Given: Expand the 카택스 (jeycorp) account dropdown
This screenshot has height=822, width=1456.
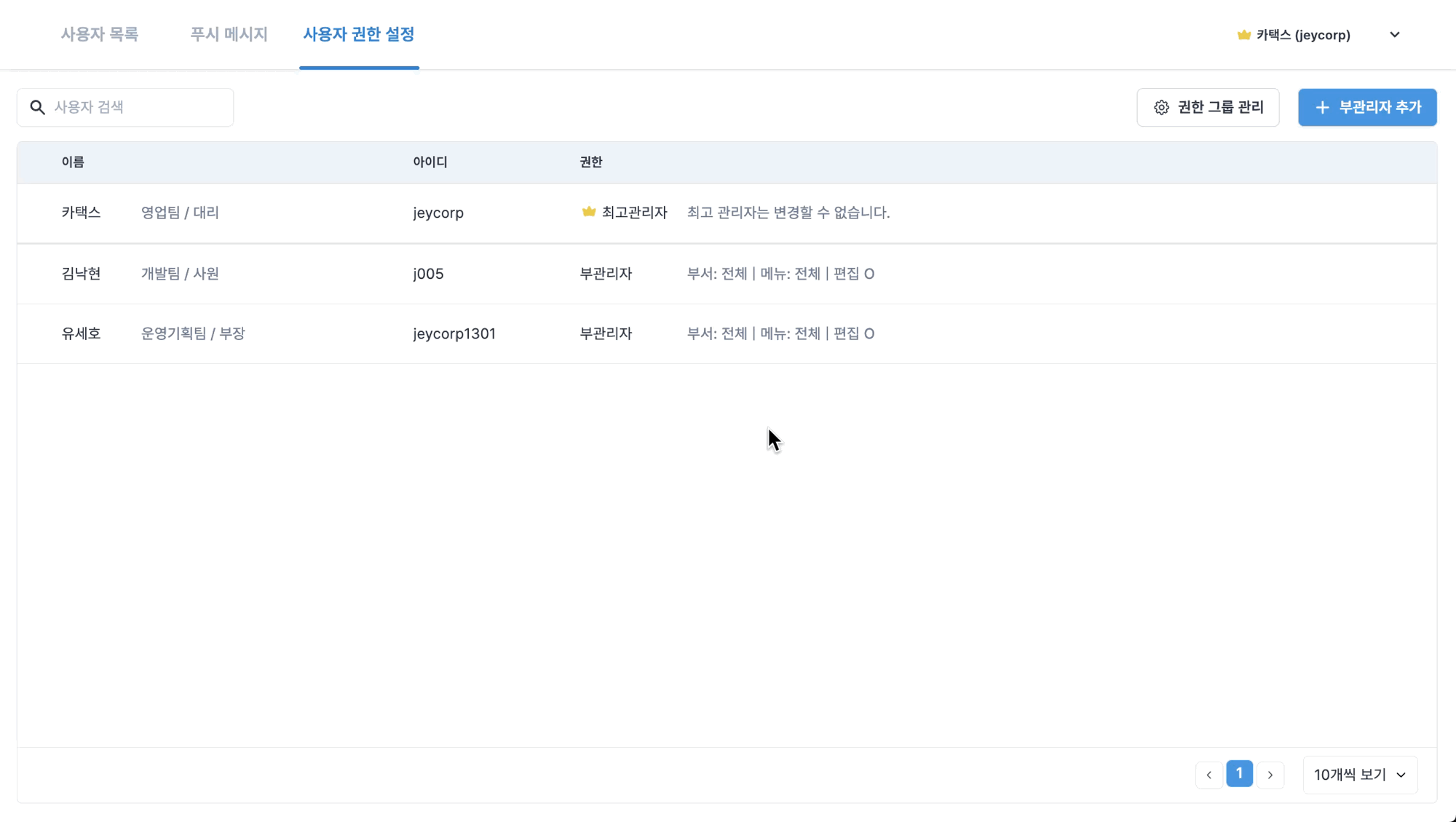Looking at the screenshot, I should tap(1394, 35).
